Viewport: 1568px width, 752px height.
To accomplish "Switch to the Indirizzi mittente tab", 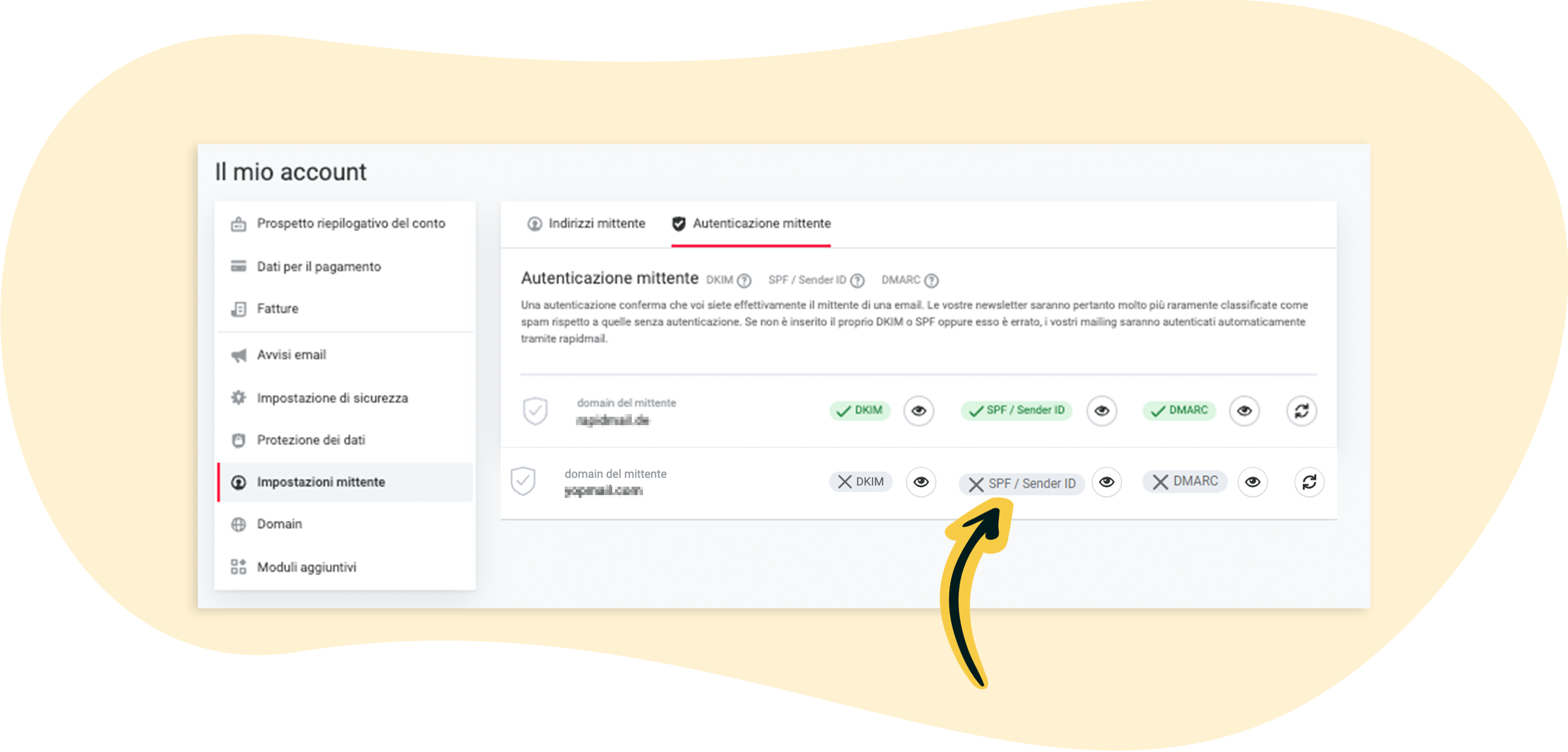I will [x=586, y=223].
